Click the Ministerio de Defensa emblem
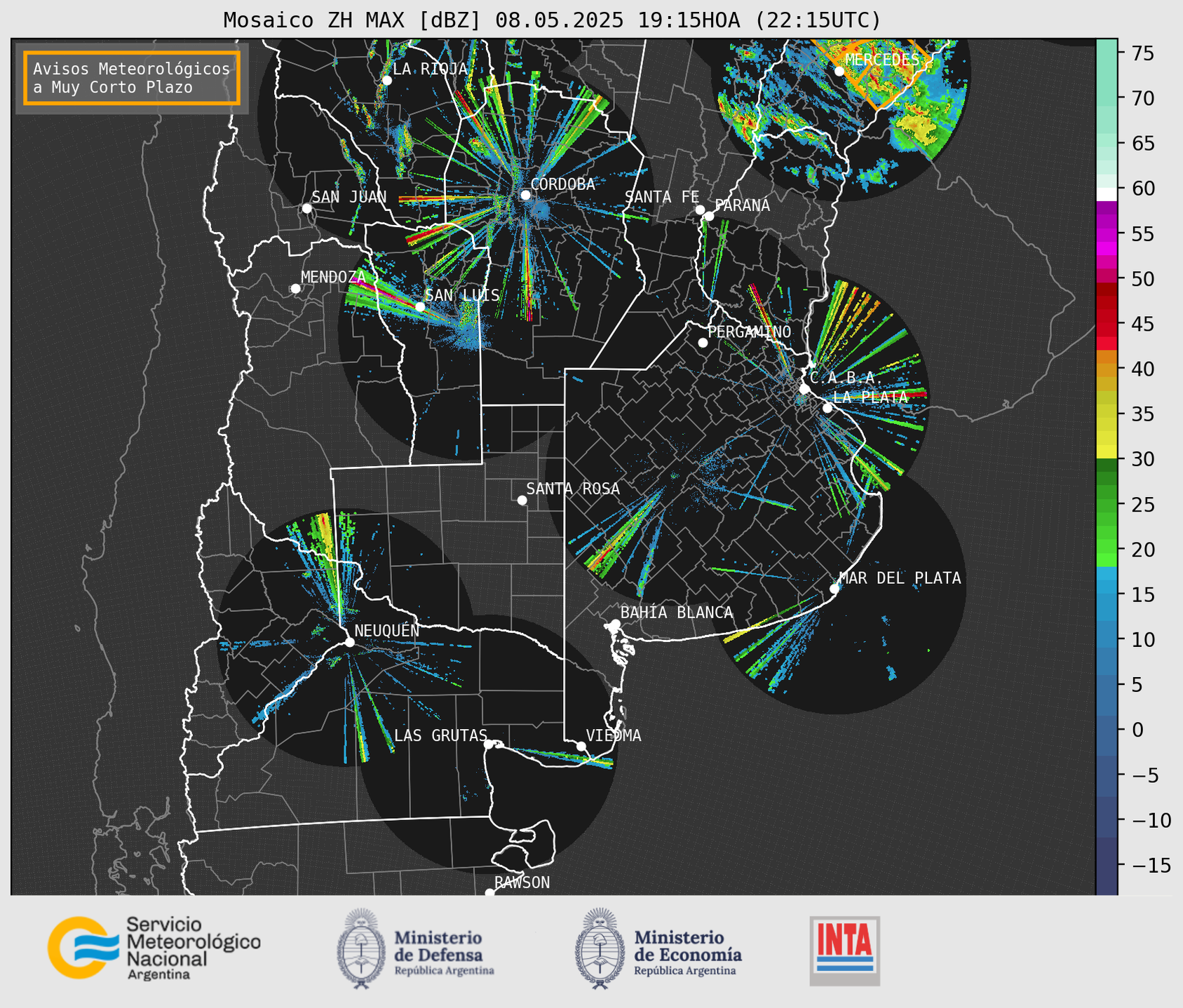Image resolution: width=1183 pixels, height=1008 pixels. click(x=360, y=948)
